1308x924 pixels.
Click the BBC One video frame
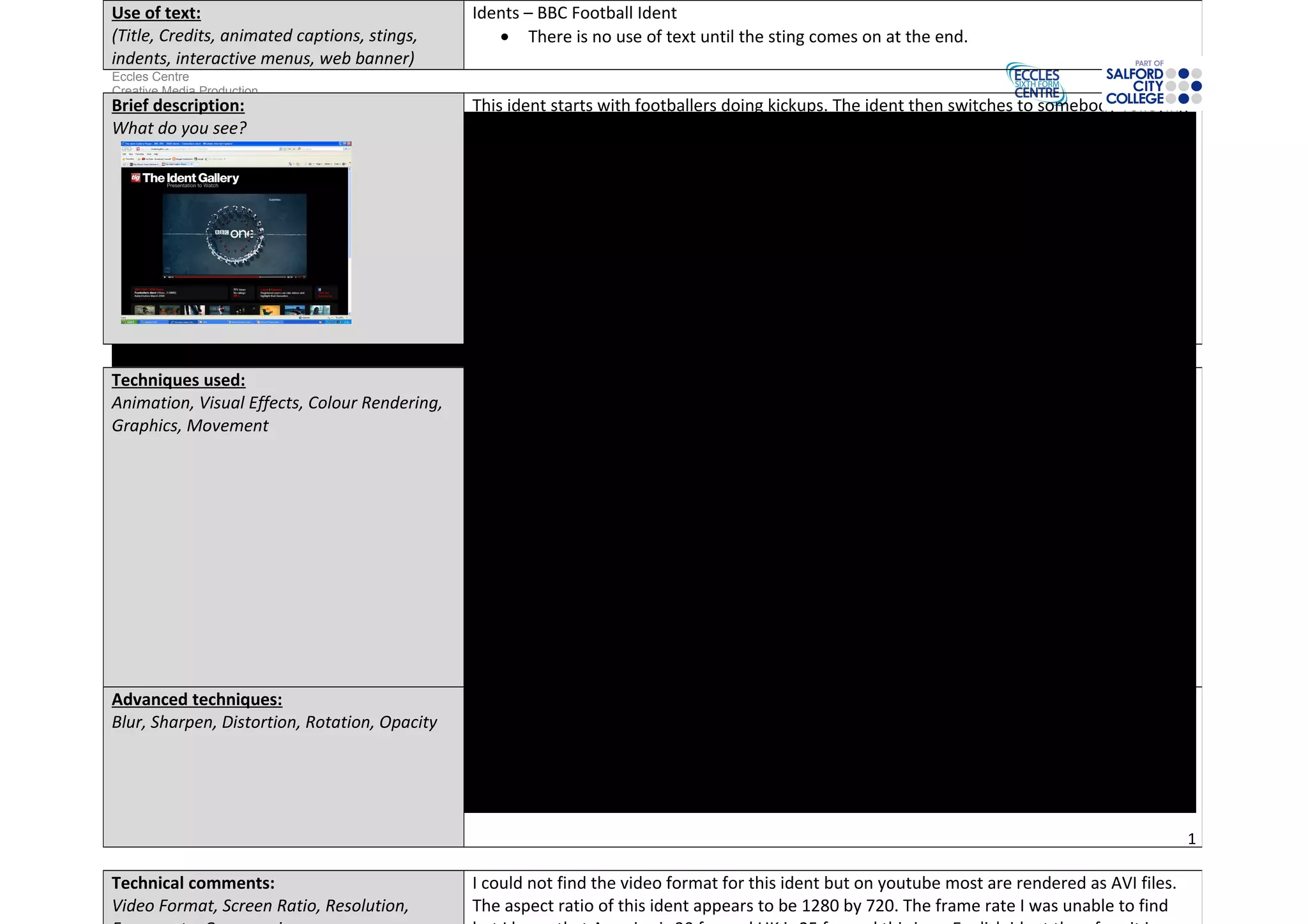point(234,234)
